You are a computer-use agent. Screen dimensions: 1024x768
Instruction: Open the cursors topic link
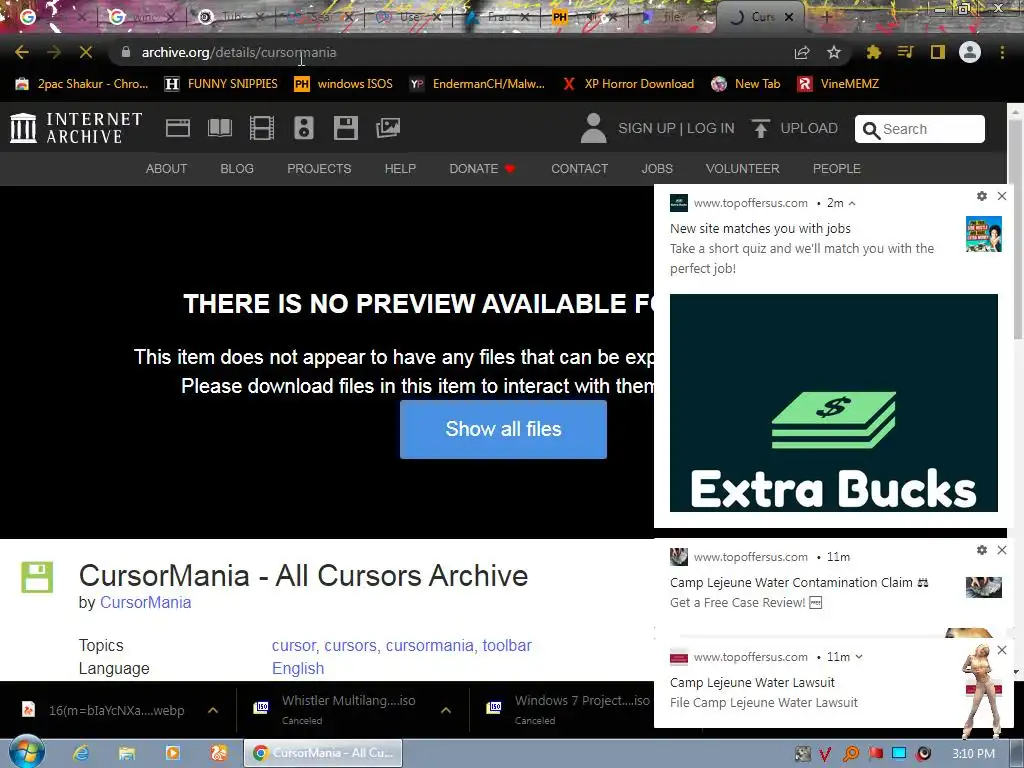[351, 645]
